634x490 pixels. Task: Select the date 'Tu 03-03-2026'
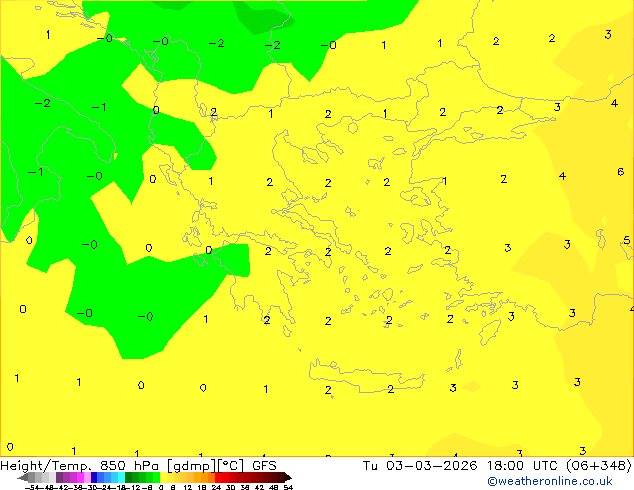click(420, 466)
